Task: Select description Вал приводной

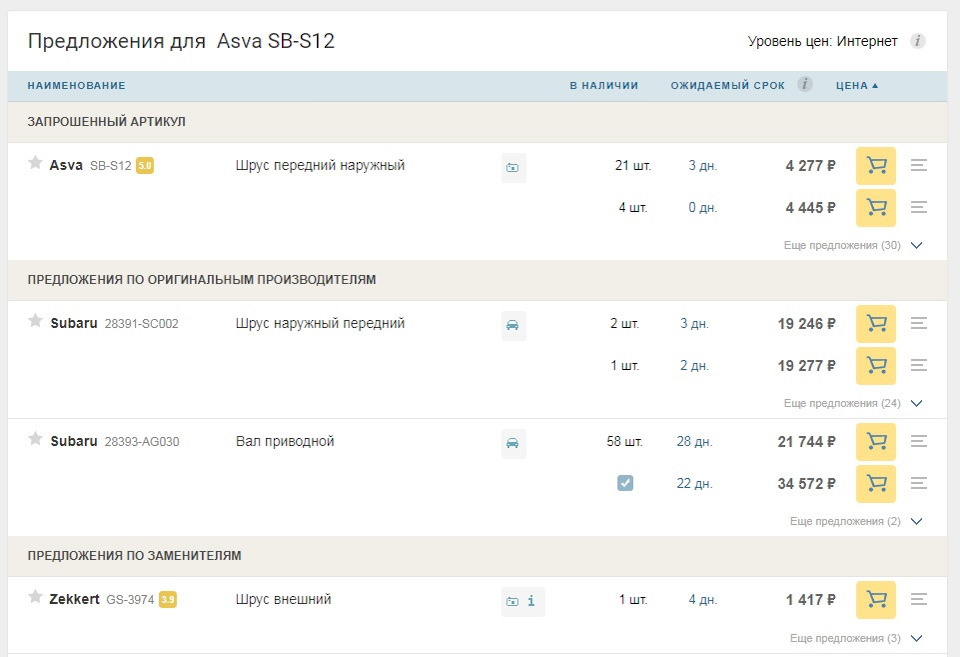Action: point(285,441)
